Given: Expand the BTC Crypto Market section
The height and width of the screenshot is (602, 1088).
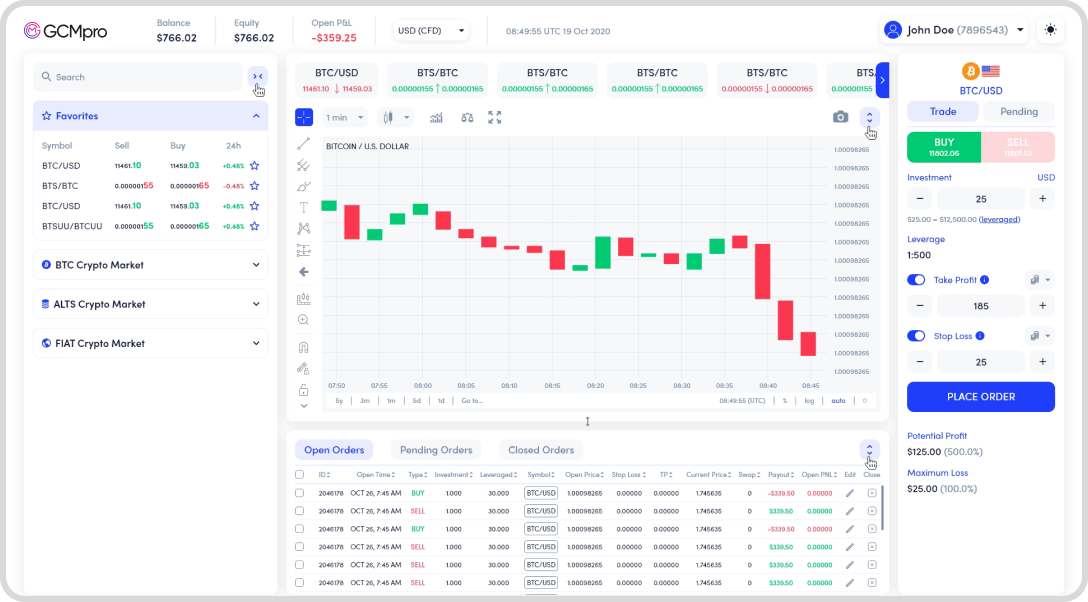Looking at the screenshot, I should click(x=150, y=265).
